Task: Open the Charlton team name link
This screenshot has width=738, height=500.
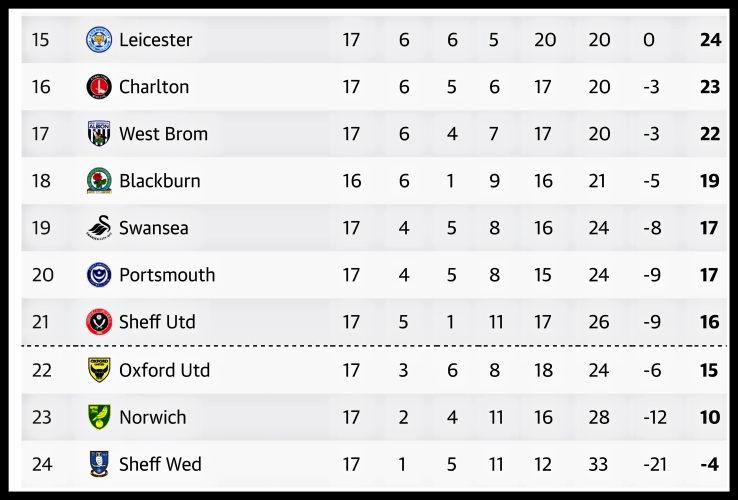Action: 153,87
